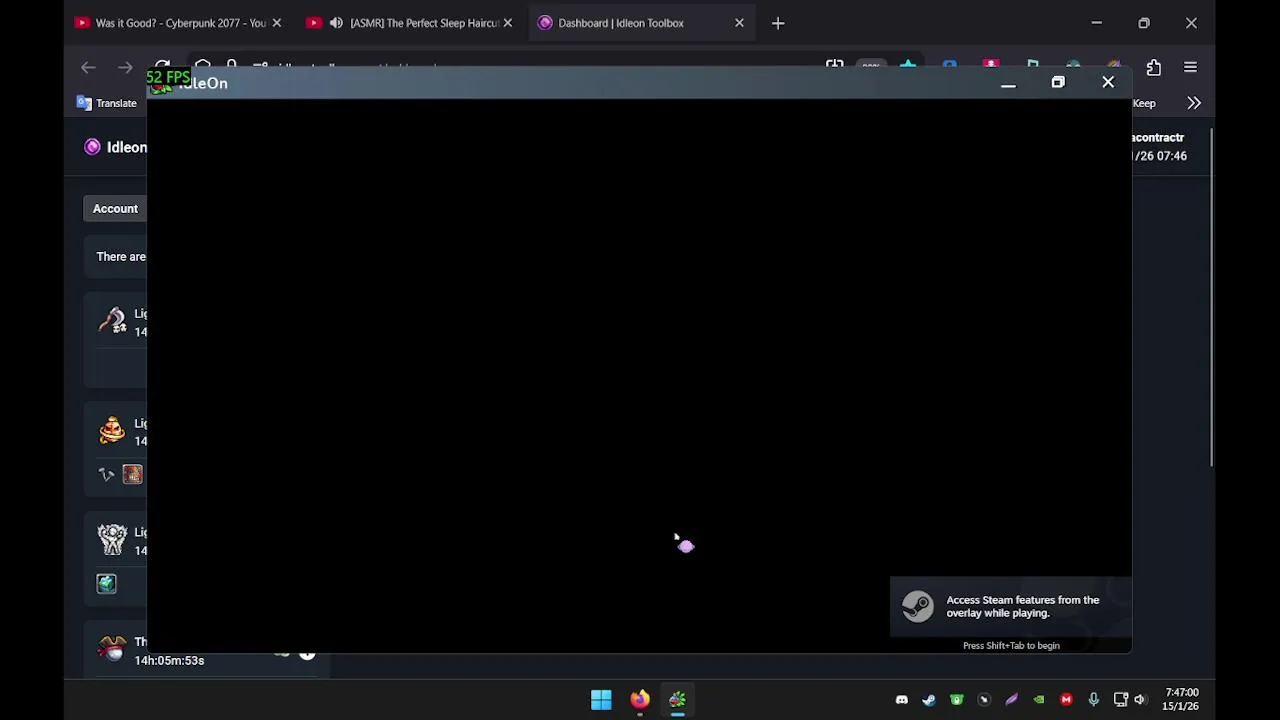Open the NVIDIA tray icon

(x=1039, y=700)
